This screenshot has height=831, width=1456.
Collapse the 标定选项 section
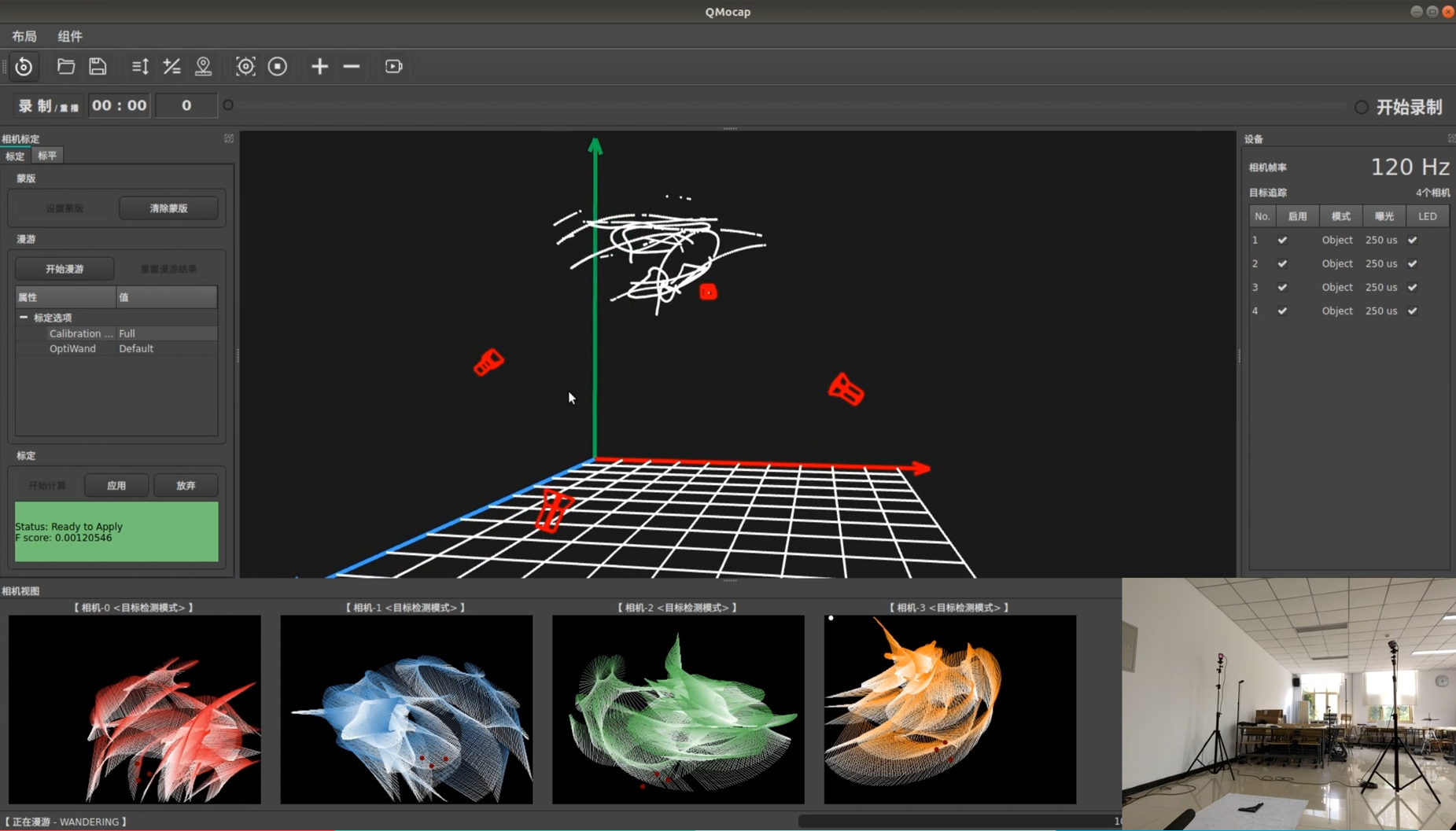(24, 317)
